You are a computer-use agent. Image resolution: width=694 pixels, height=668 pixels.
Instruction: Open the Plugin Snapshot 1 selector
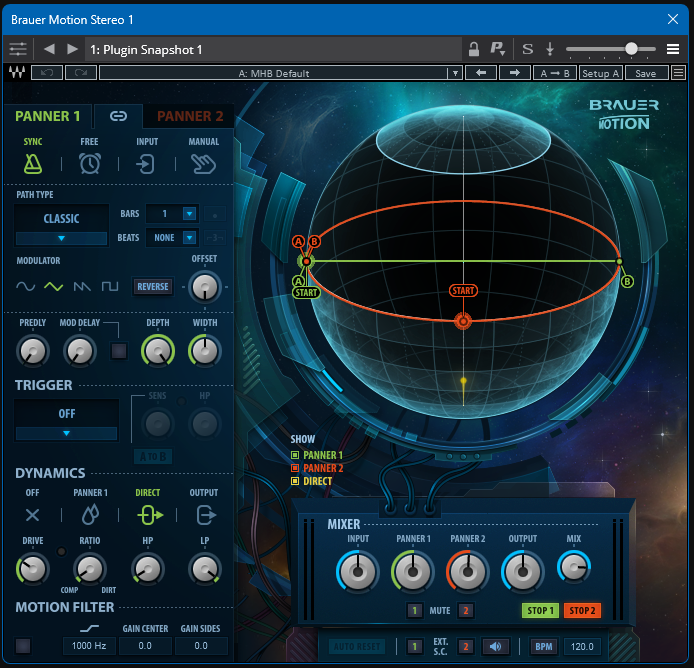pos(274,50)
